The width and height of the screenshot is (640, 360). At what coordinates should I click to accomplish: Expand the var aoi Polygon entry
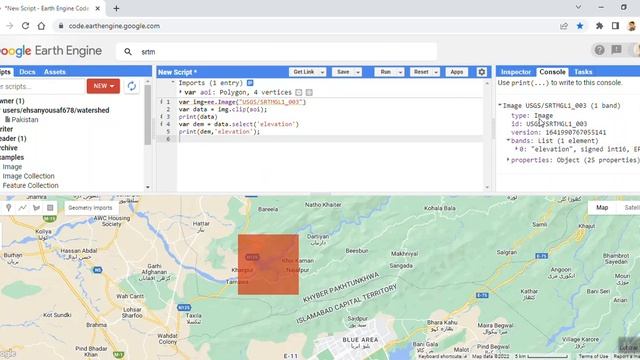tap(180, 92)
